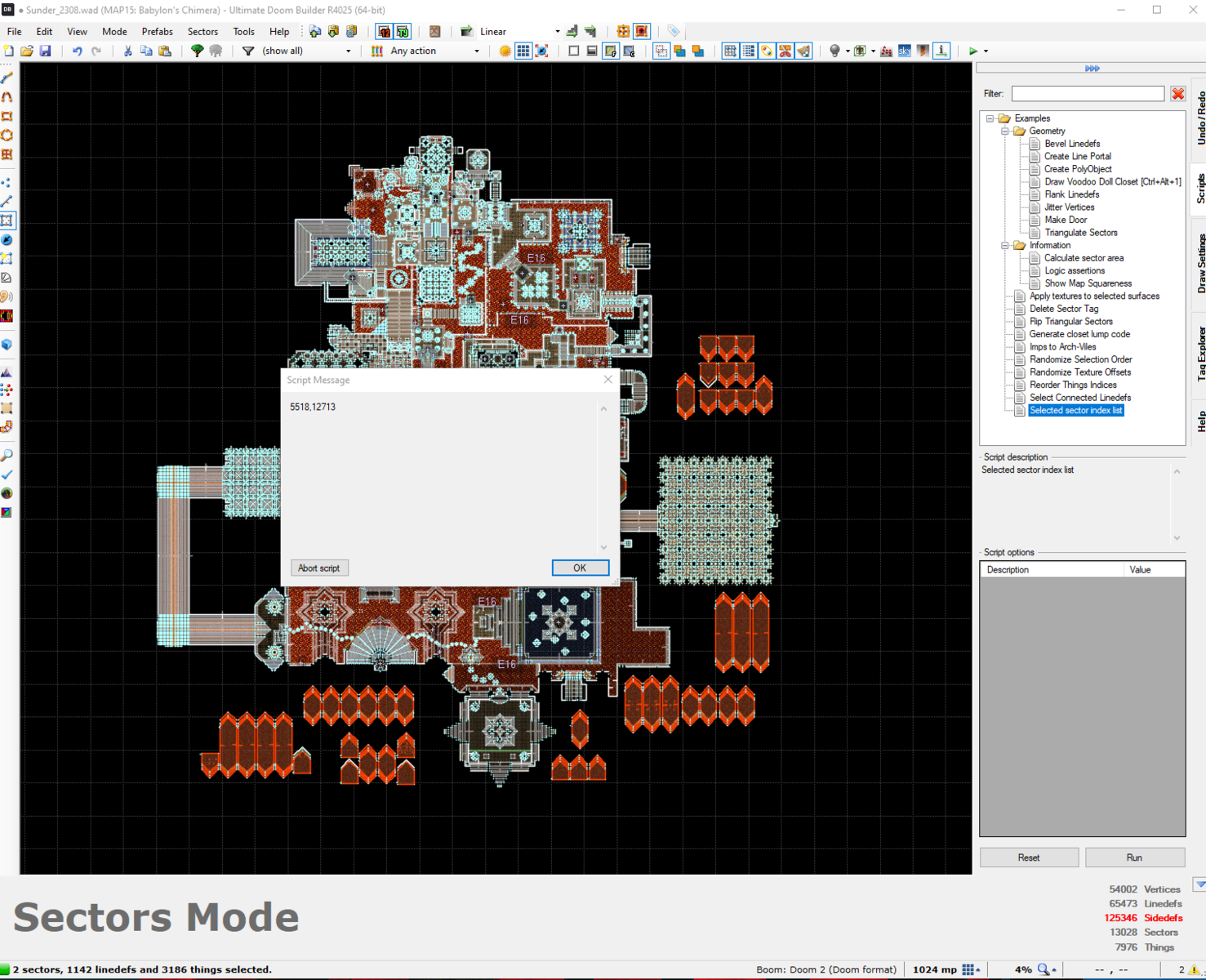
Task: Open a map with the folder icon
Action: (x=27, y=51)
